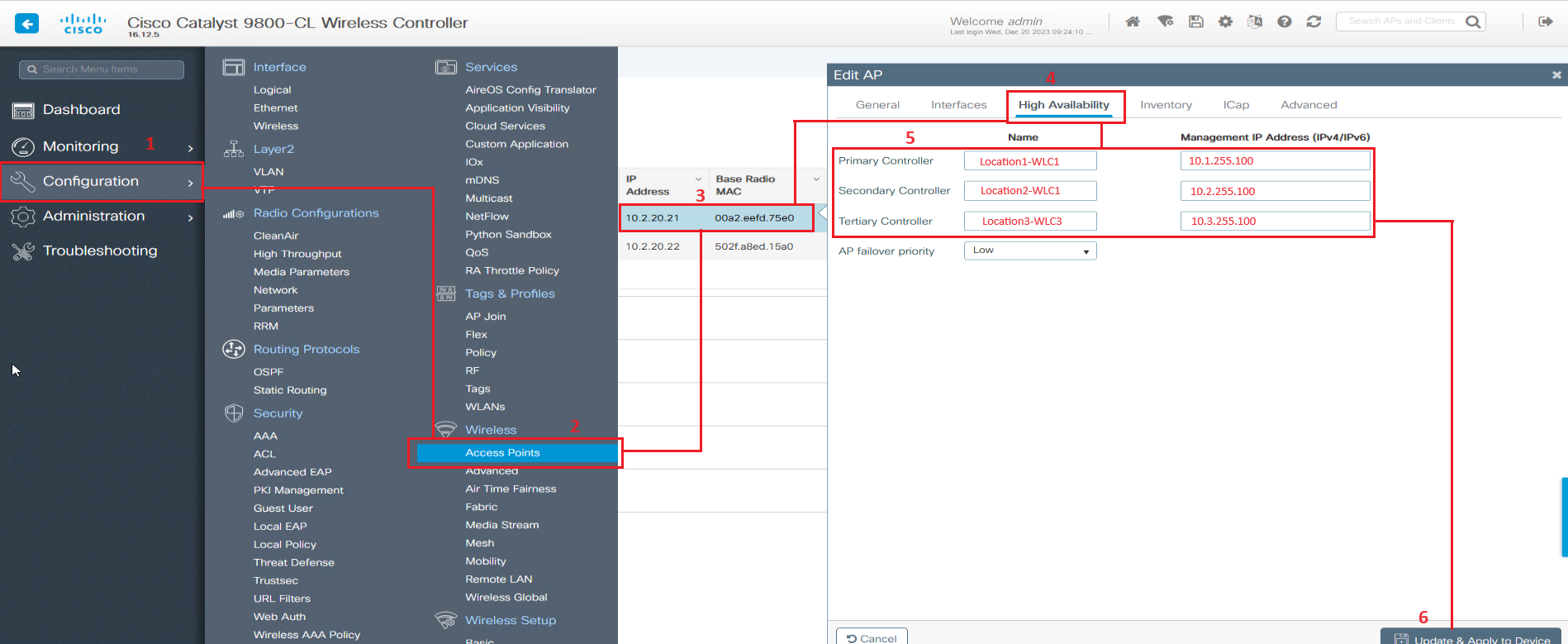Open the Wireless Global menu entry
Image resolution: width=1568 pixels, height=644 pixels.
coord(506,598)
